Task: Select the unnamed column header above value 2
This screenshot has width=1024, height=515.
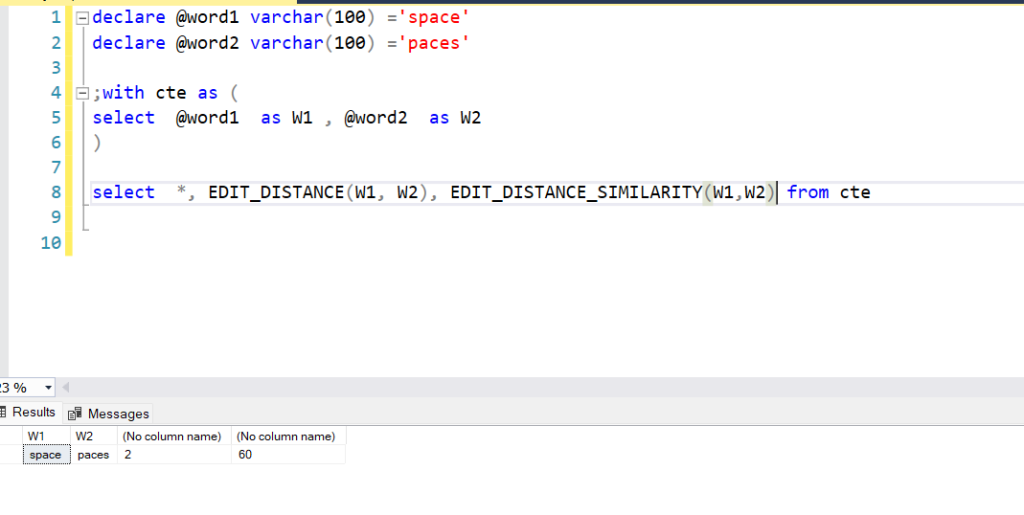Action: (174, 436)
